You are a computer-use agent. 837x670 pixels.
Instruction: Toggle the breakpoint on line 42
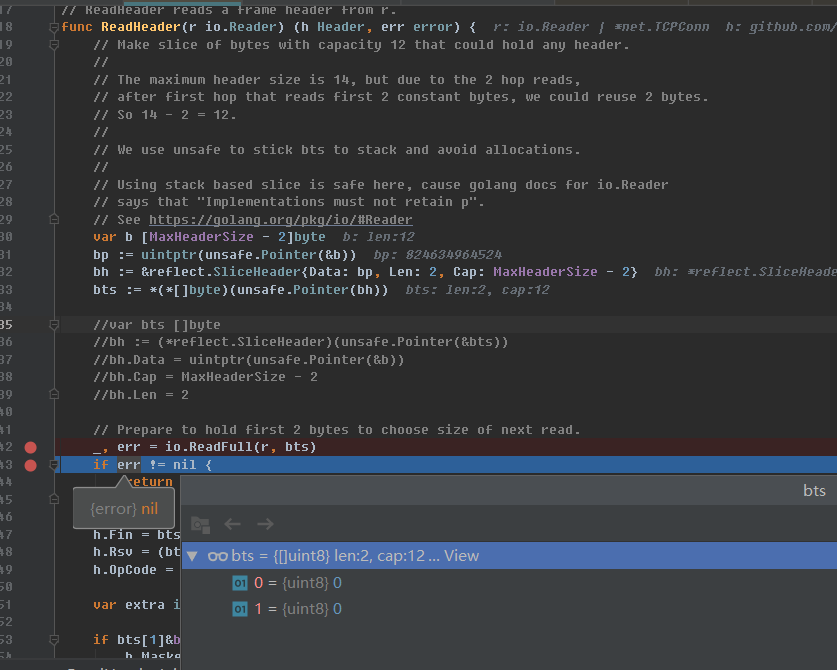[30, 447]
